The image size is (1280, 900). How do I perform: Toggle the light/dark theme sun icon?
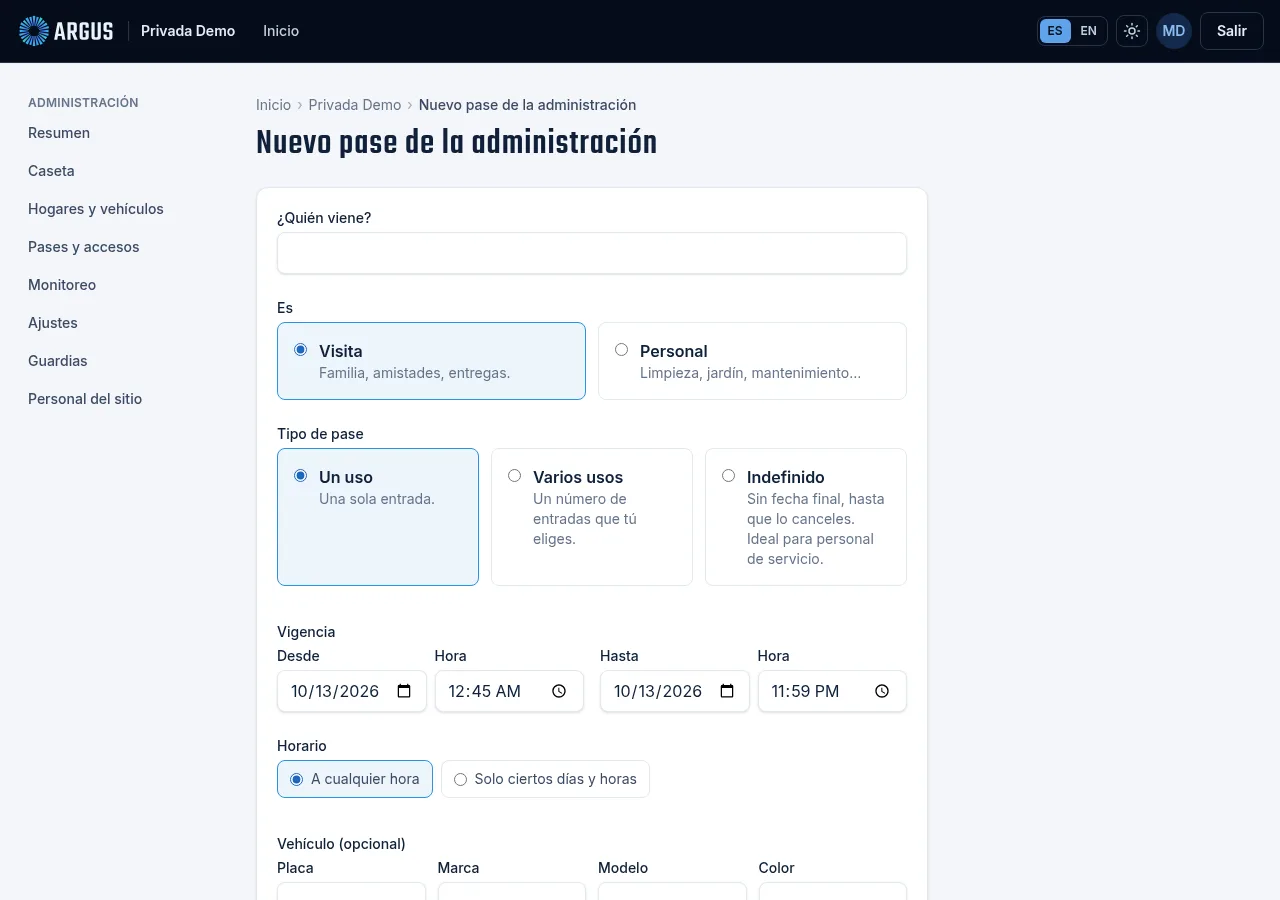1132,31
